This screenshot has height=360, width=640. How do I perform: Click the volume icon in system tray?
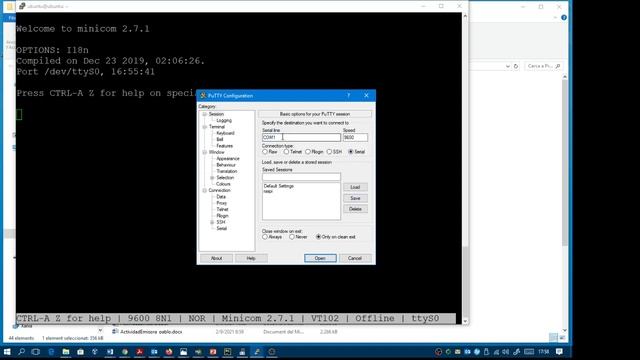[x=506, y=352]
